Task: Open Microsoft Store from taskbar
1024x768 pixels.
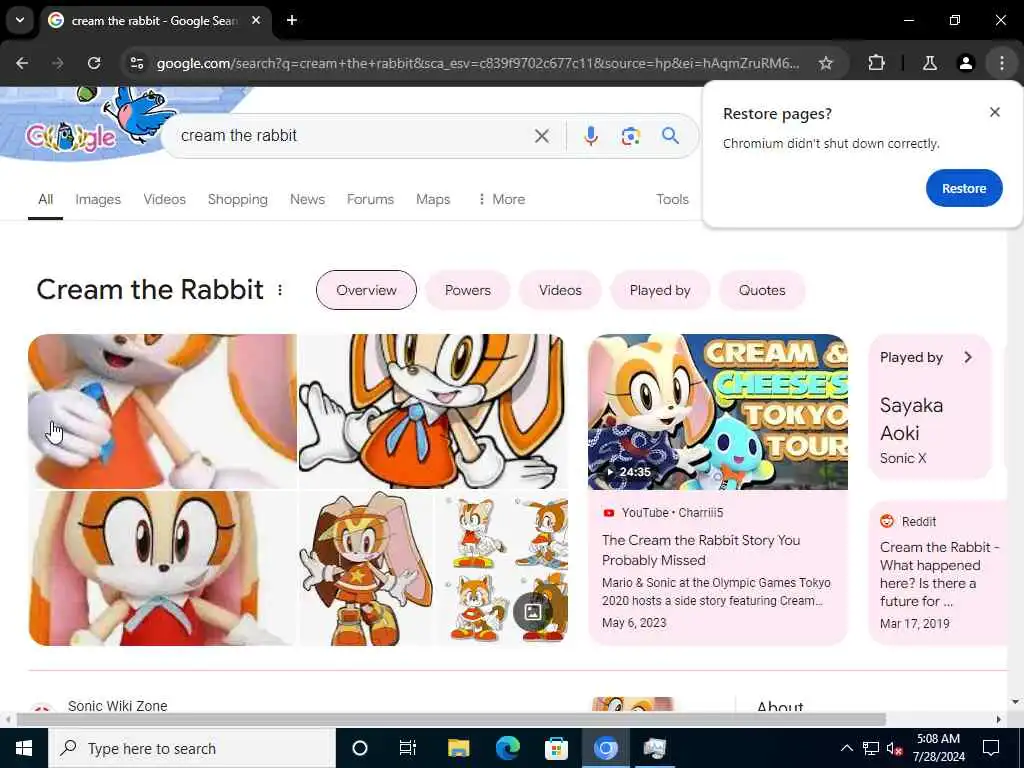Action: click(x=556, y=748)
